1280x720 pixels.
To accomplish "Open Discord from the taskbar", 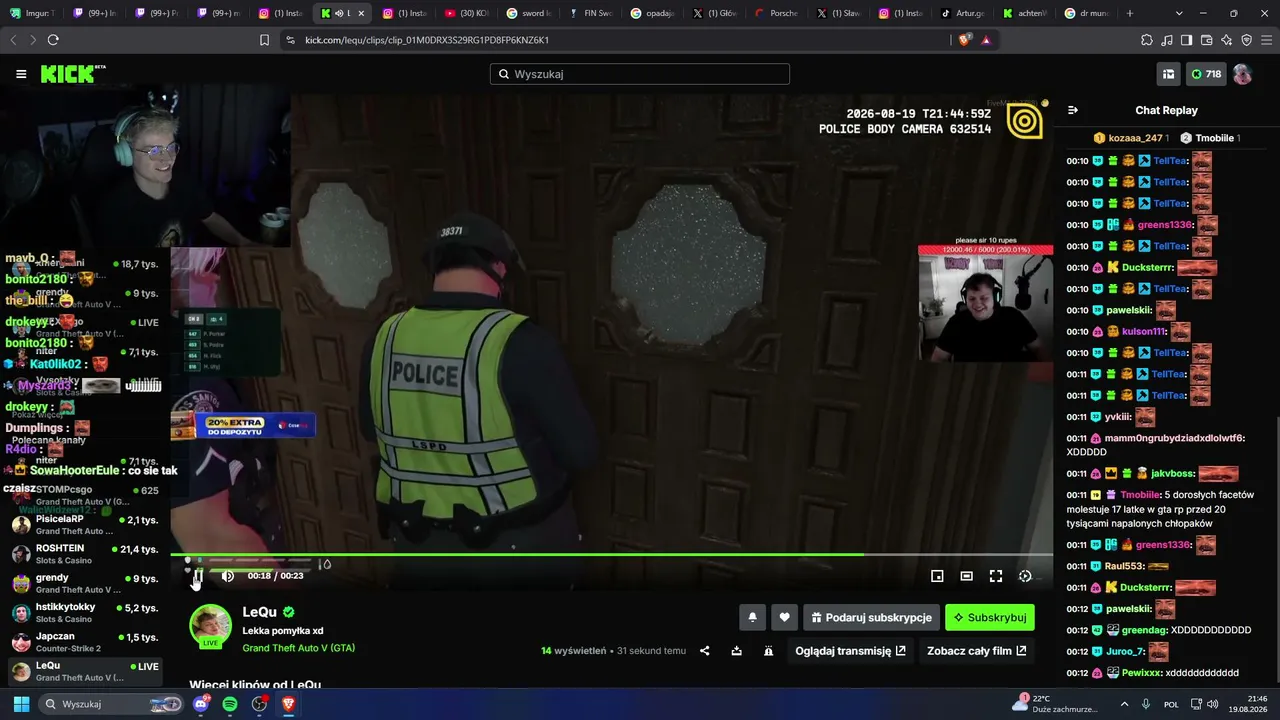I will pyautogui.click(x=201, y=704).
